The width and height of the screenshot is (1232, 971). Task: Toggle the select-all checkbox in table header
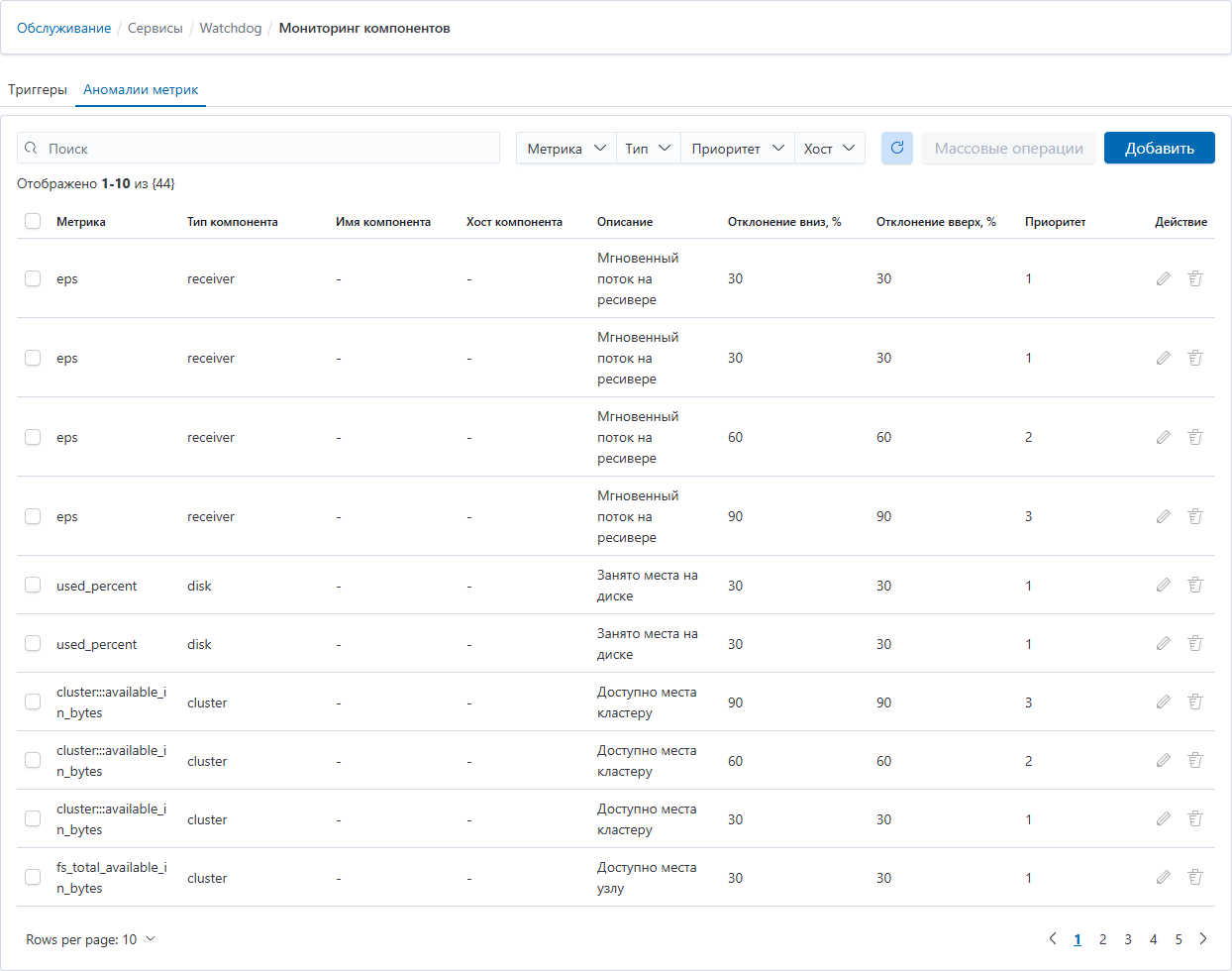click(33, 221)
